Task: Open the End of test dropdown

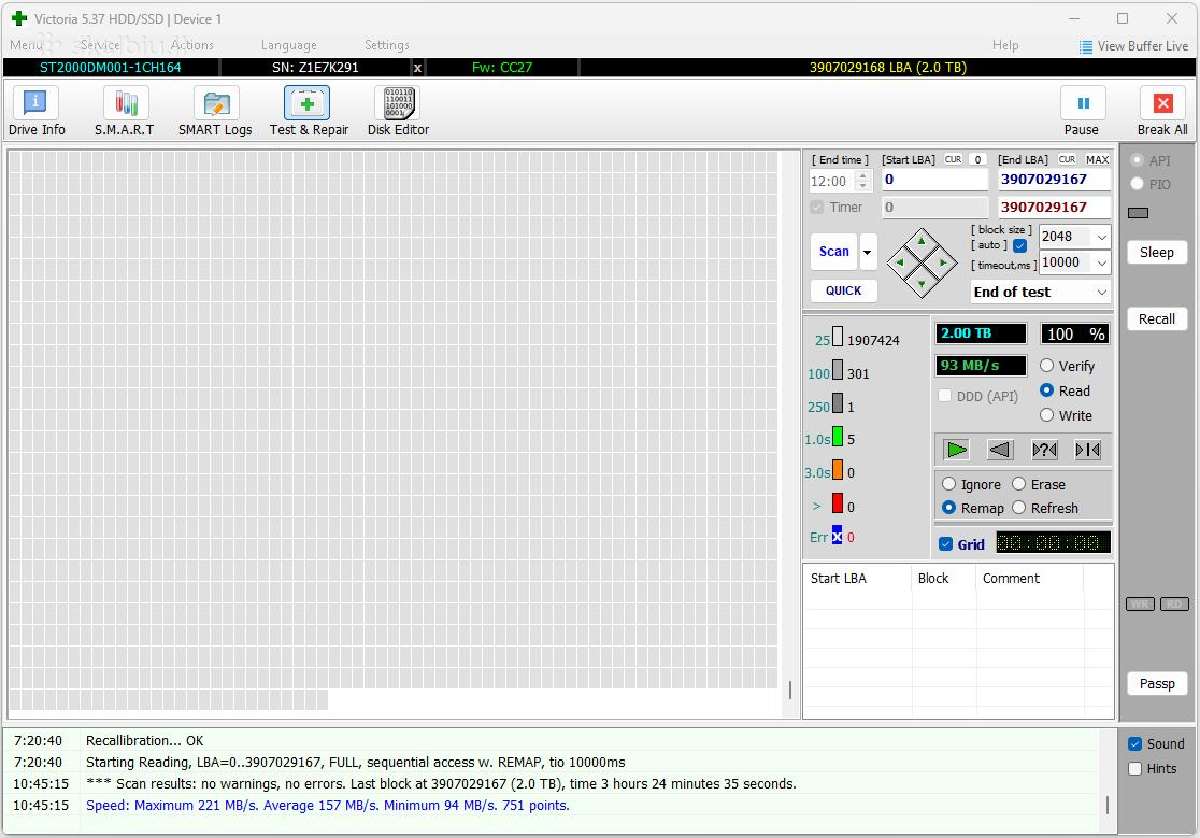Action: point(1041,292)
